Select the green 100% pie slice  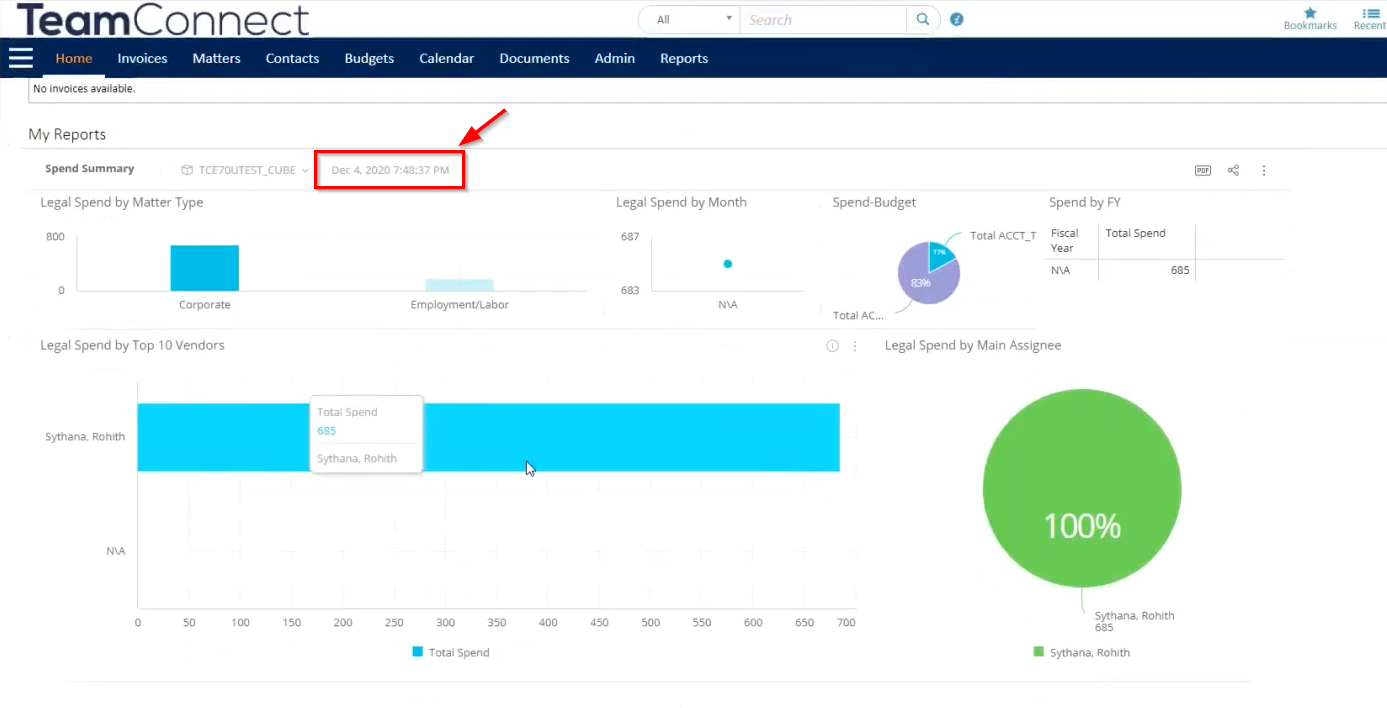click(x=1081, y=487)
